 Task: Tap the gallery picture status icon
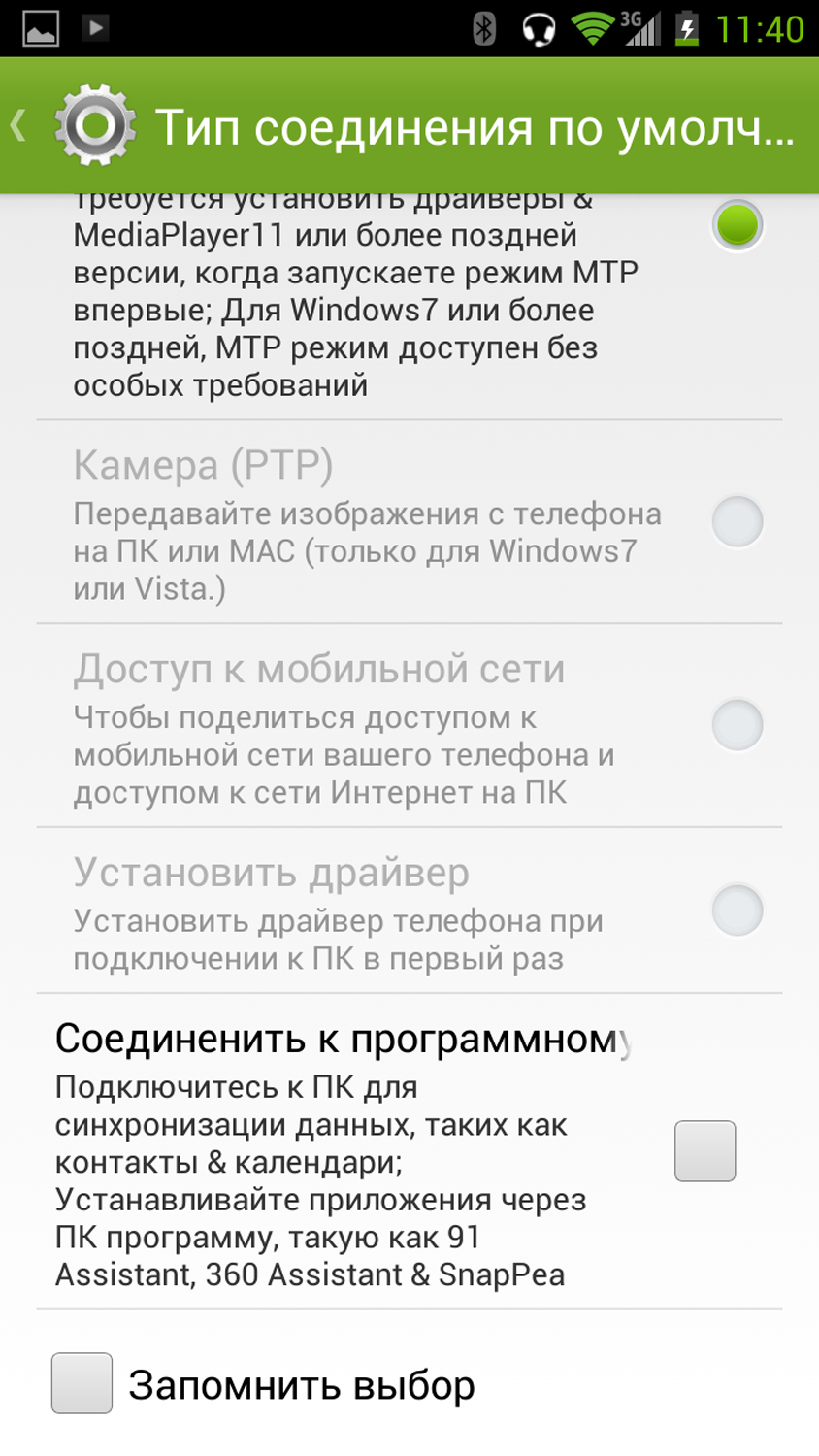[40, 28]
